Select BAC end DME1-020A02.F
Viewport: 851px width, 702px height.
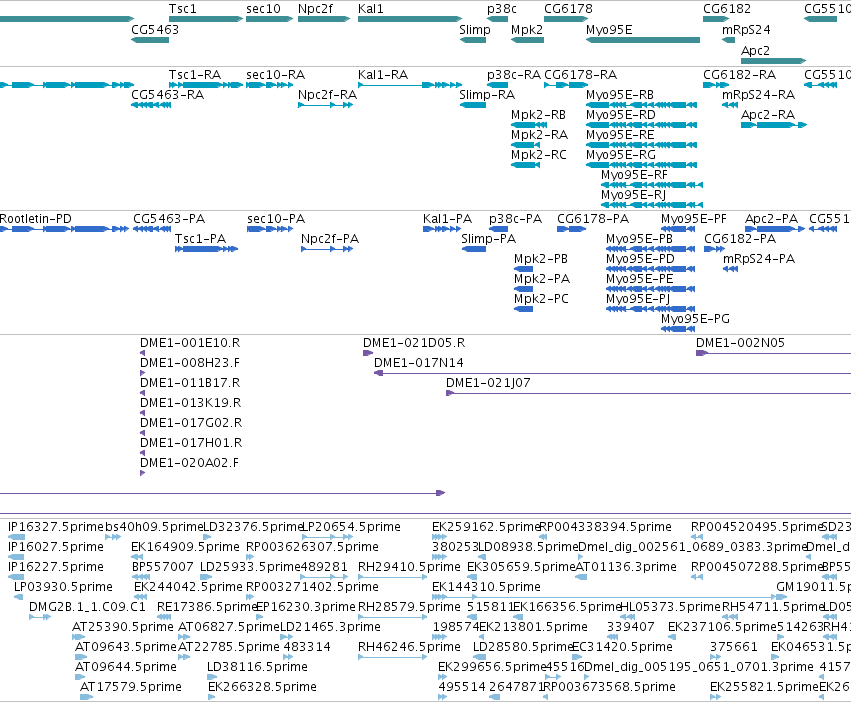(x=189, y=463)
